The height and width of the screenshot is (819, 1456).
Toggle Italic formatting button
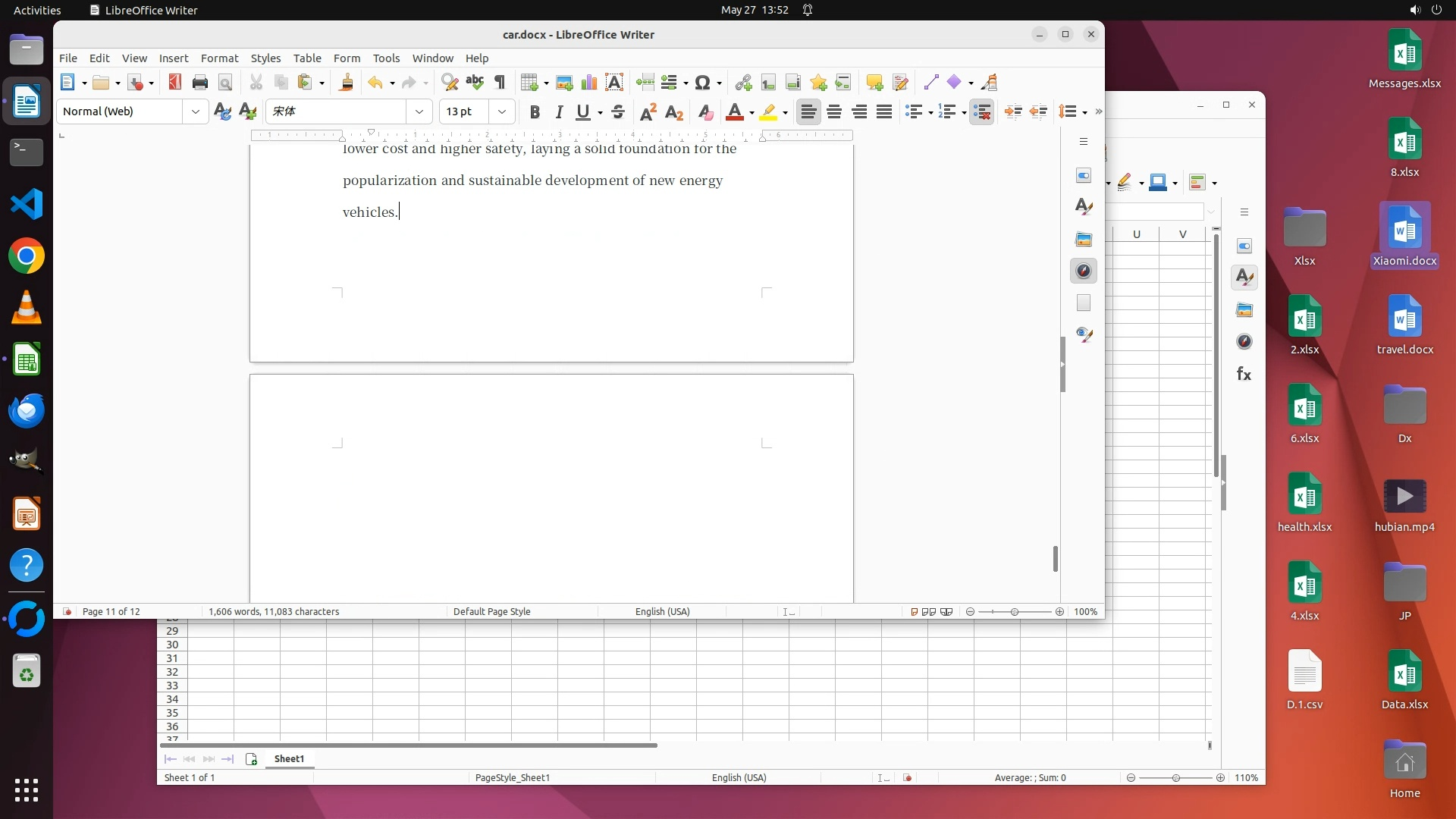(x=559, y=112)
